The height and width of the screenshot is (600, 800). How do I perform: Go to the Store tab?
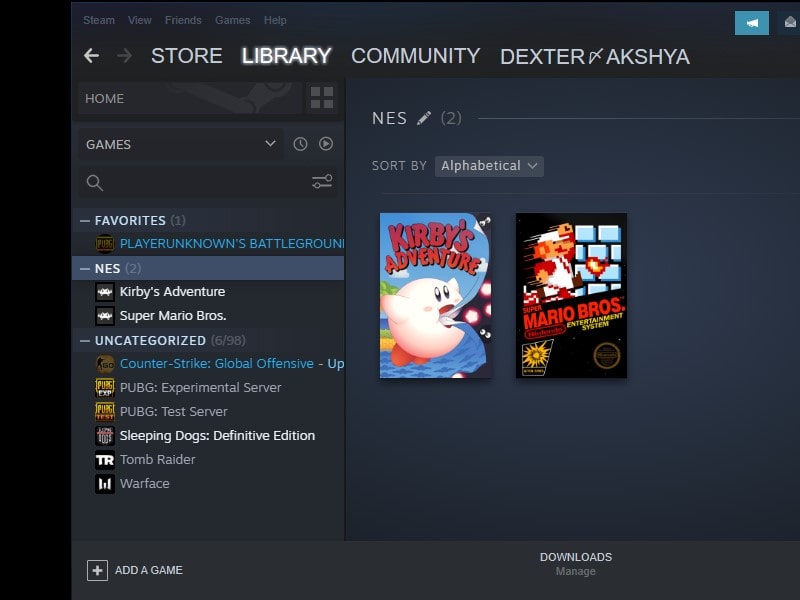[x=187, y=56]
